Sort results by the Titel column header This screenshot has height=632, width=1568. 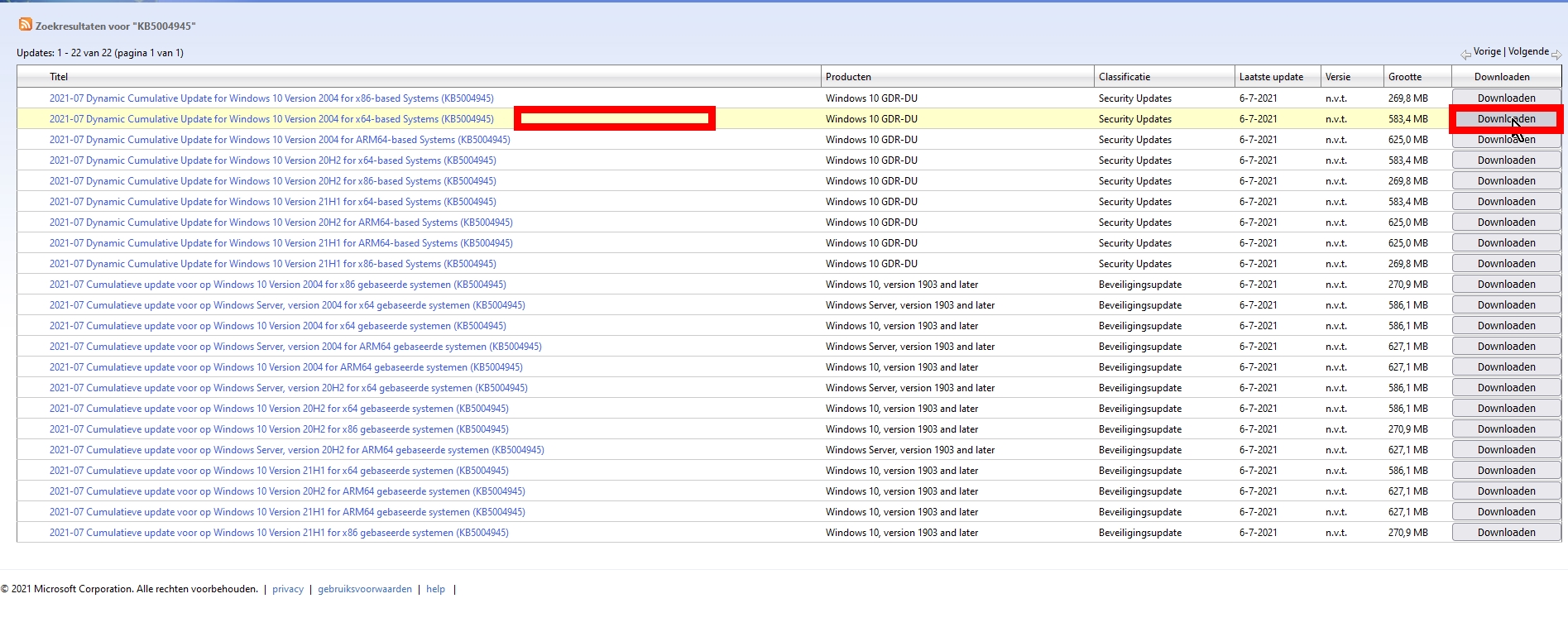point(59,77)
